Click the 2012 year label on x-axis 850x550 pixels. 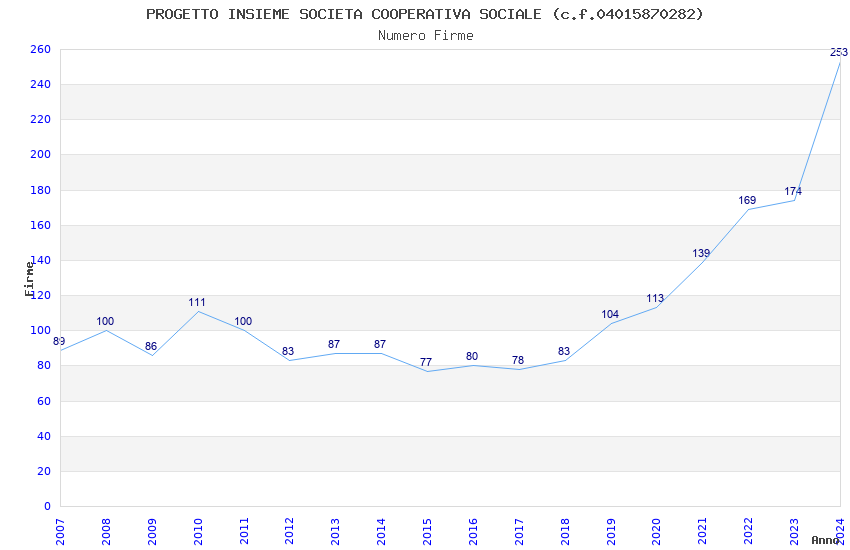[289, 532]
